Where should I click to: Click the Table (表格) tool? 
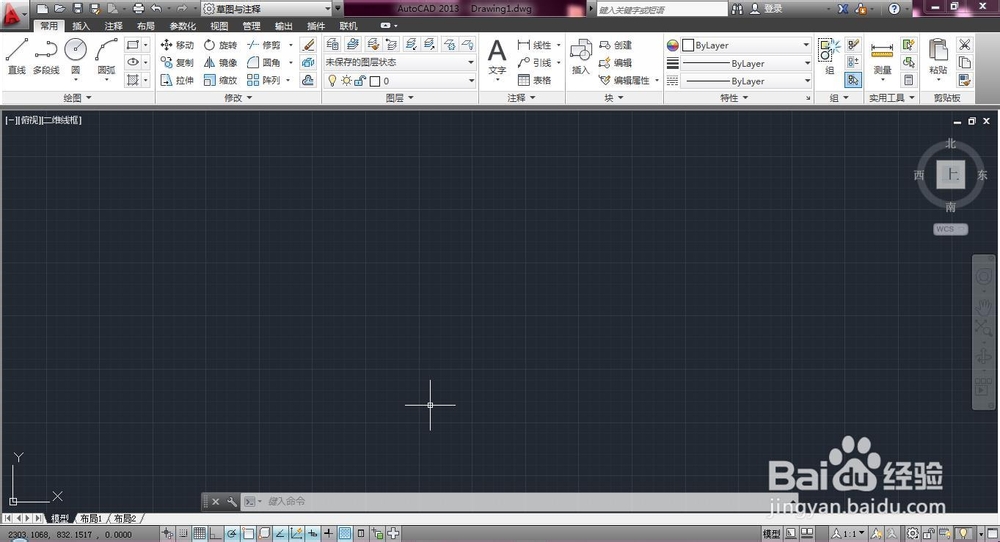tap(534, 80)
